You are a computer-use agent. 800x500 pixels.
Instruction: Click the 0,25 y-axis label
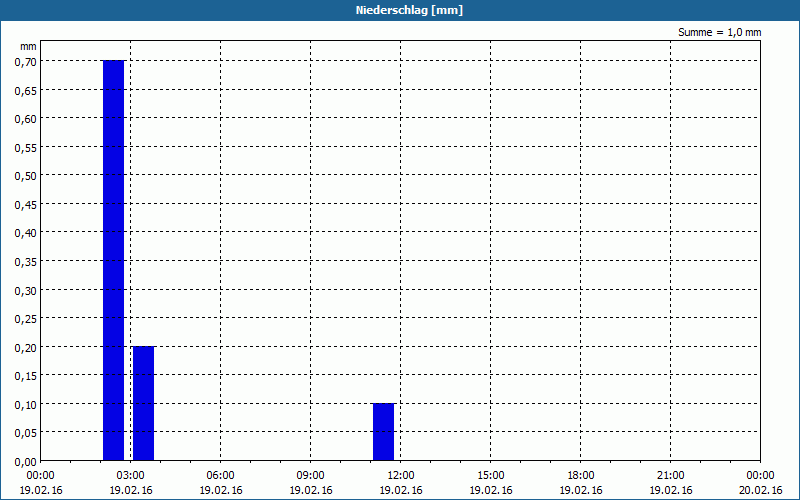tap(26, 319)
